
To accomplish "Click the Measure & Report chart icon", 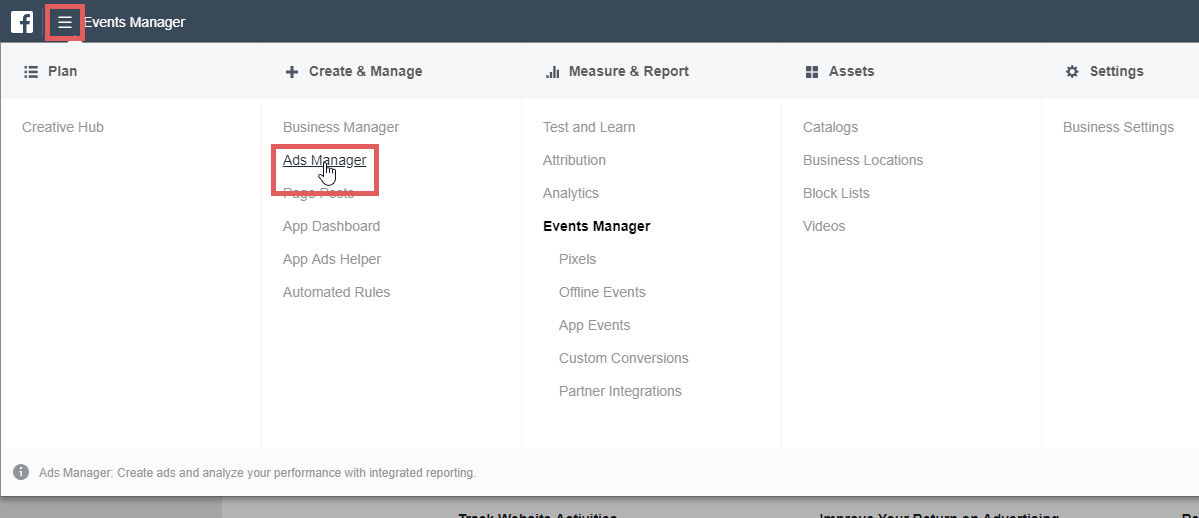I will 552,72.
